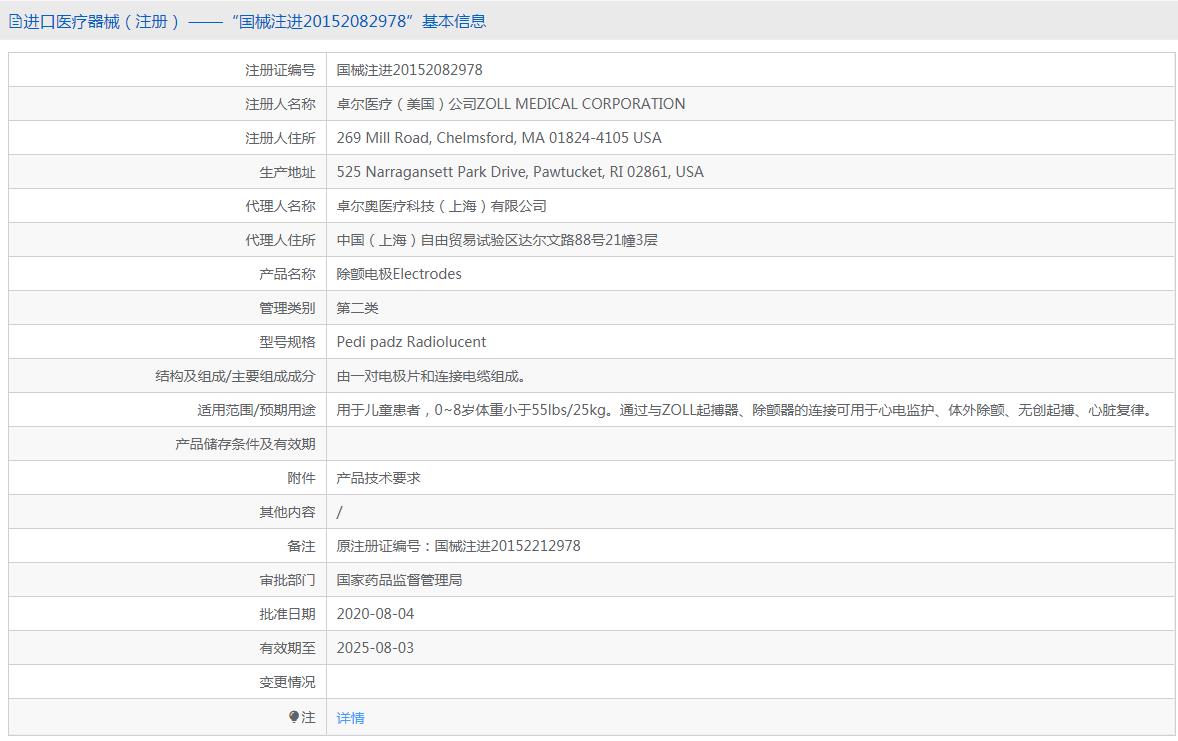Click the 产品名称 row label
The width and height of the screenshot is (1178, 741).
pyautogui.click(x=287, y=274)
